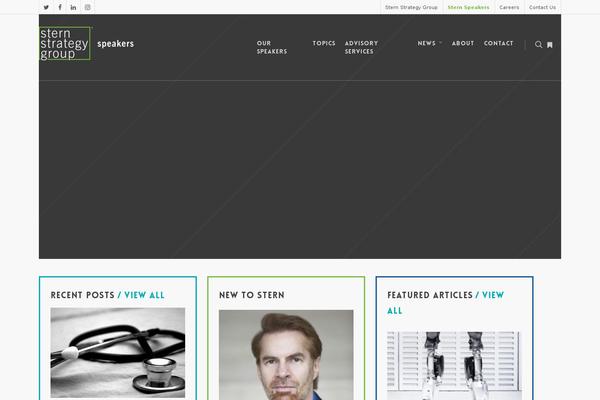Click the 'speakers' text beside logo

pos(116,44)
